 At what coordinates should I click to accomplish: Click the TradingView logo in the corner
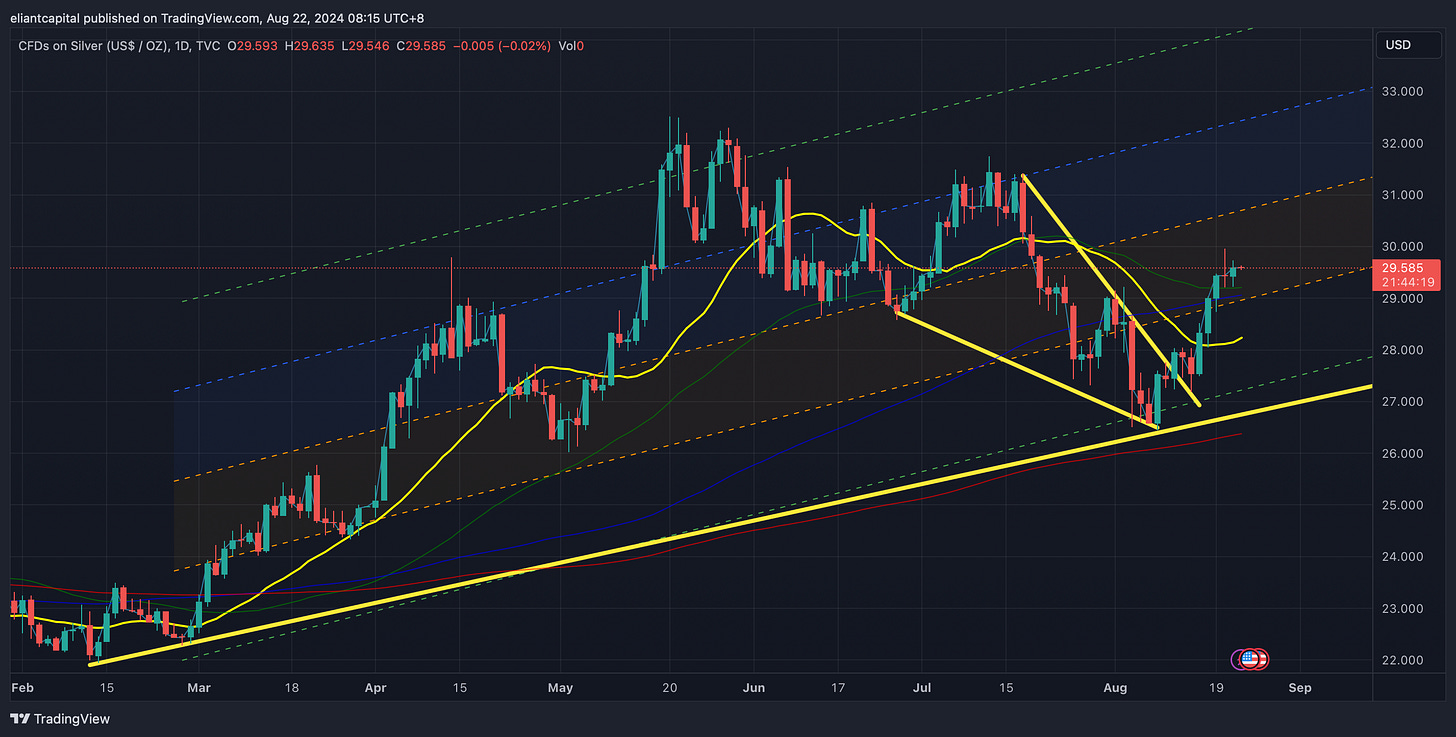pyautogui.click(x=60, y=718)
